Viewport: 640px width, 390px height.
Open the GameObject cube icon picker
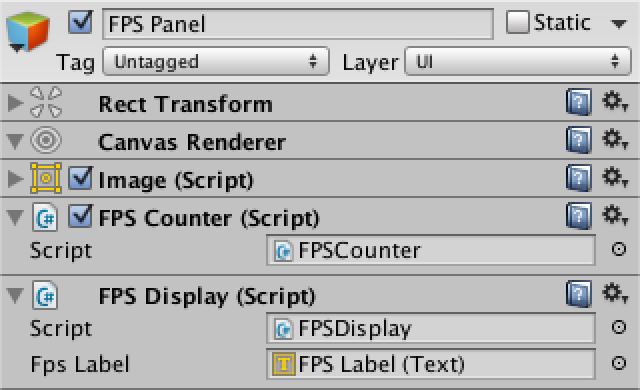point(27,32)
